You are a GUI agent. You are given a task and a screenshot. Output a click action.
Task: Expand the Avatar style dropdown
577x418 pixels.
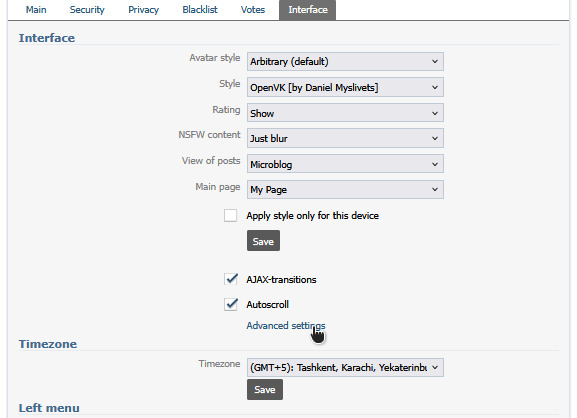click(x=345, y=61)
